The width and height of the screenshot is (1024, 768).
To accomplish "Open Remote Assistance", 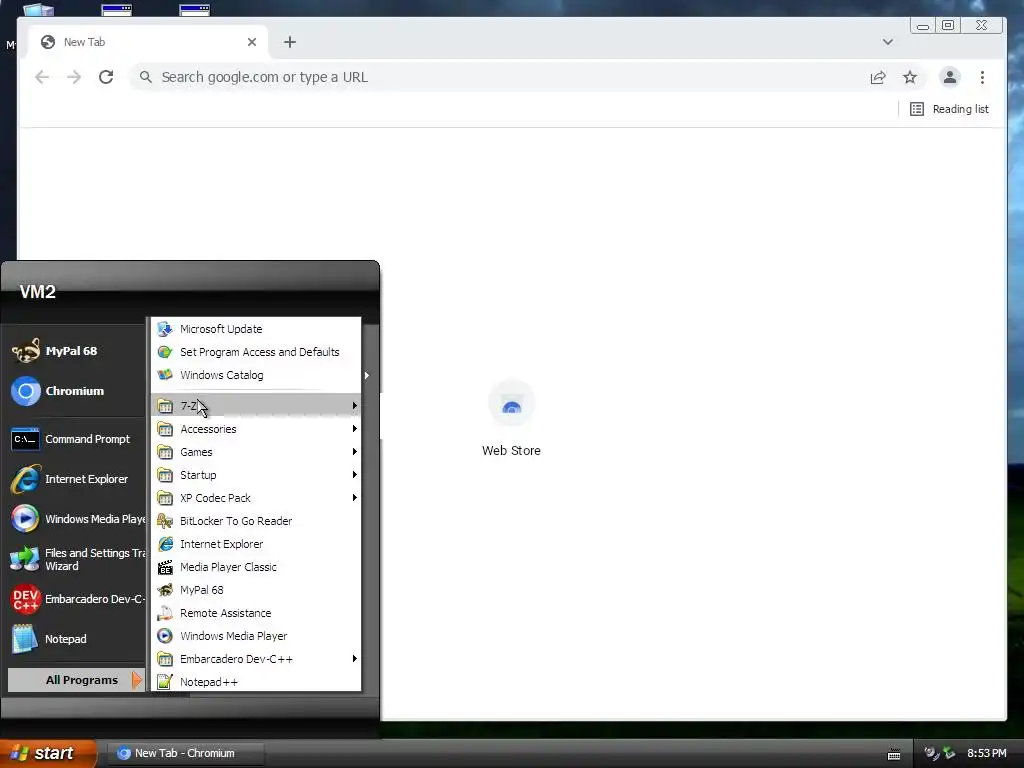I will click(x=256, y=613).
